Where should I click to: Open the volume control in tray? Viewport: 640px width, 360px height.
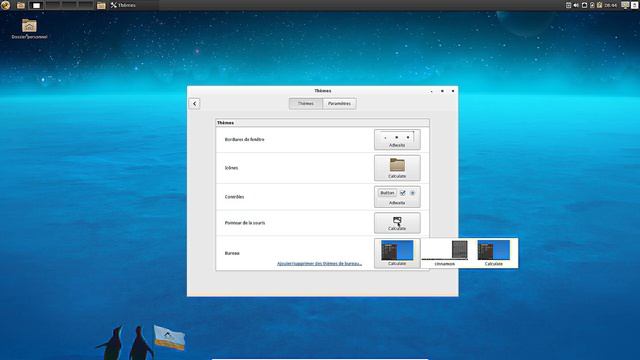tap(576, 5)
